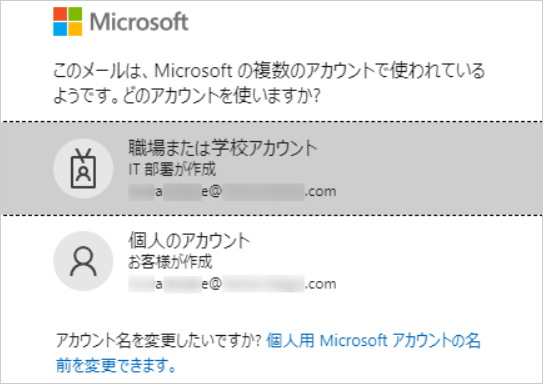Click the このメールは heading text
This screenshot has height=384, width=543.
tap(269, 83)
